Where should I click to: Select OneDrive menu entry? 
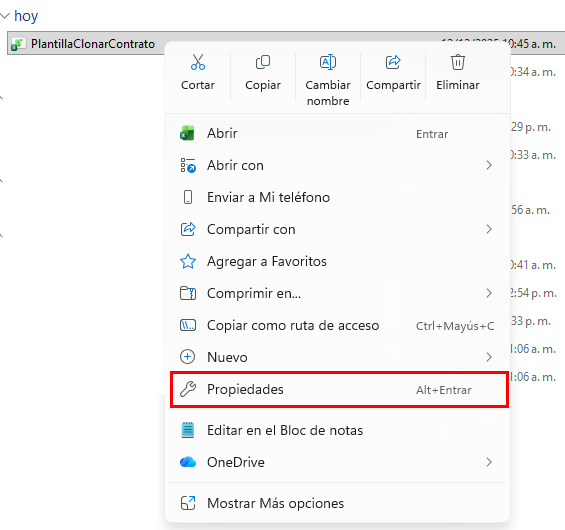[337, 462]
